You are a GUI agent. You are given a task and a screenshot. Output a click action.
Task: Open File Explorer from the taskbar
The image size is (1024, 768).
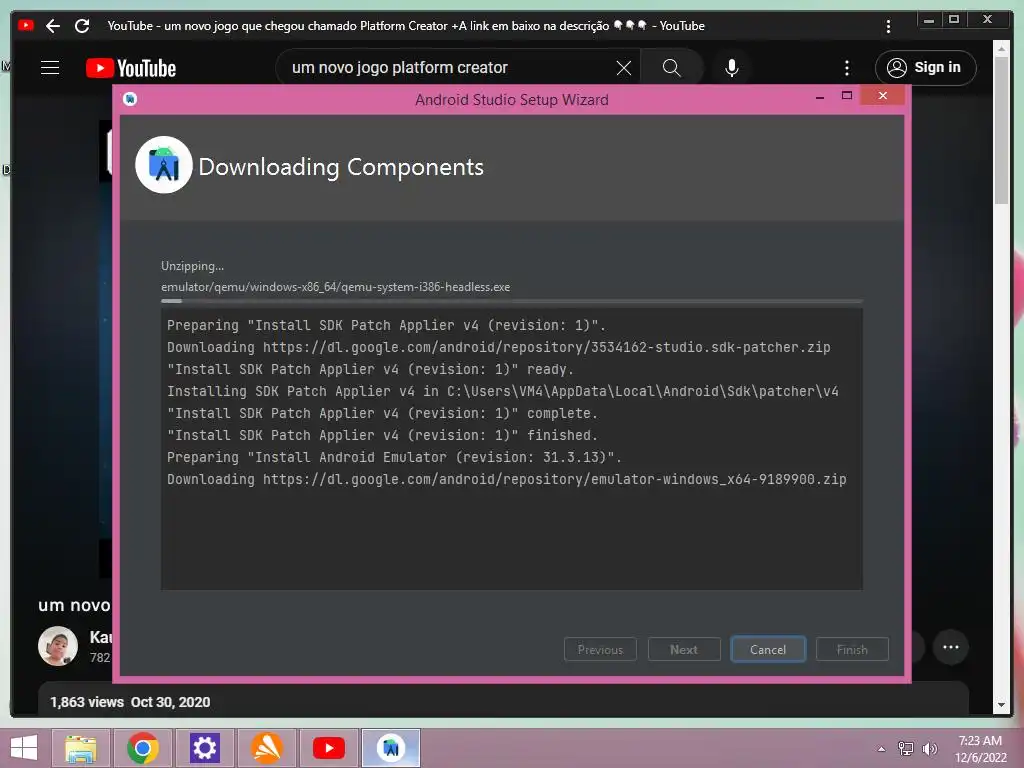(81, 748)
